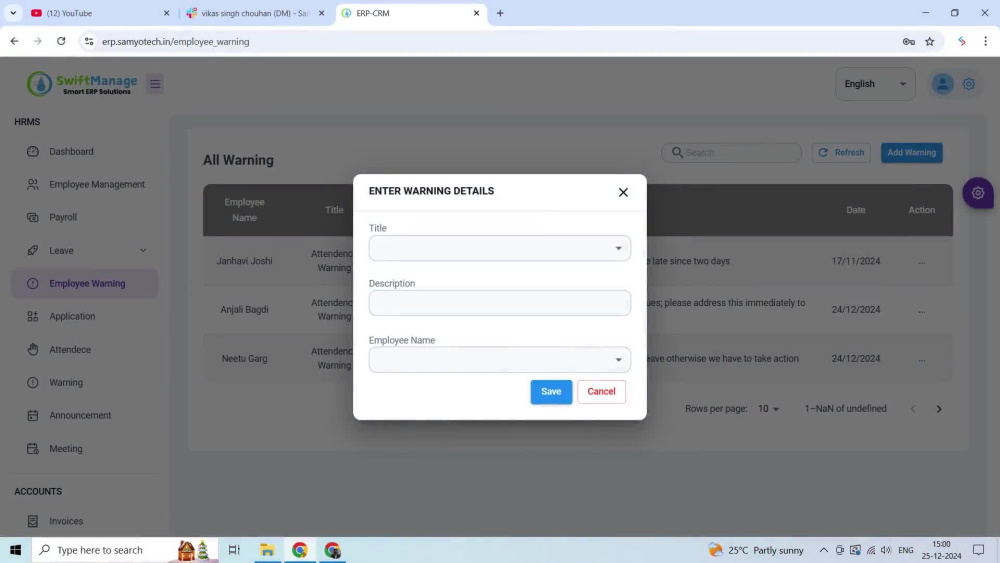Toggle the sidebar hamburger menu
Screen dimensions: 1000x563
pyautogui.click(x=155, y=84)
